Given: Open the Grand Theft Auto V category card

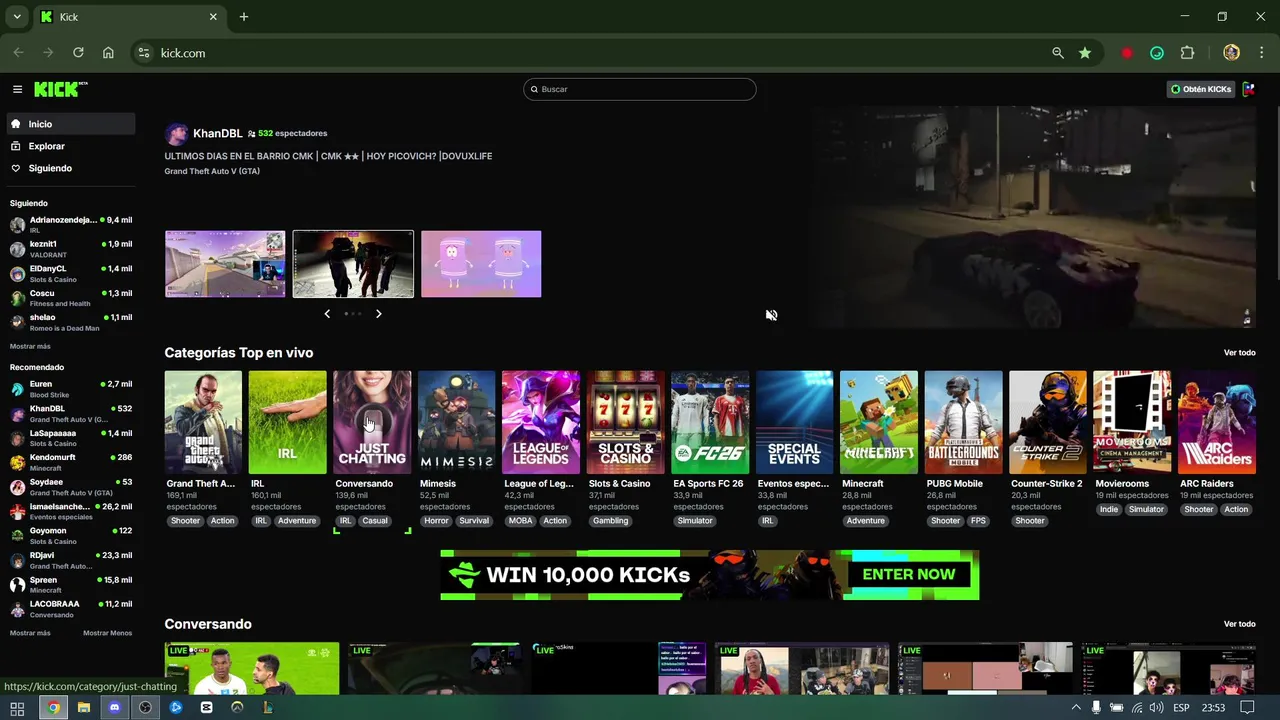Looking at the screenshot, I should point(203,422).
